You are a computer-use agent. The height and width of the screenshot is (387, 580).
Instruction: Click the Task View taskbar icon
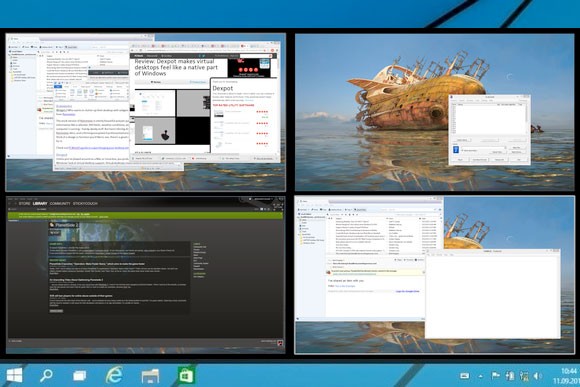[x=80, y=376]
